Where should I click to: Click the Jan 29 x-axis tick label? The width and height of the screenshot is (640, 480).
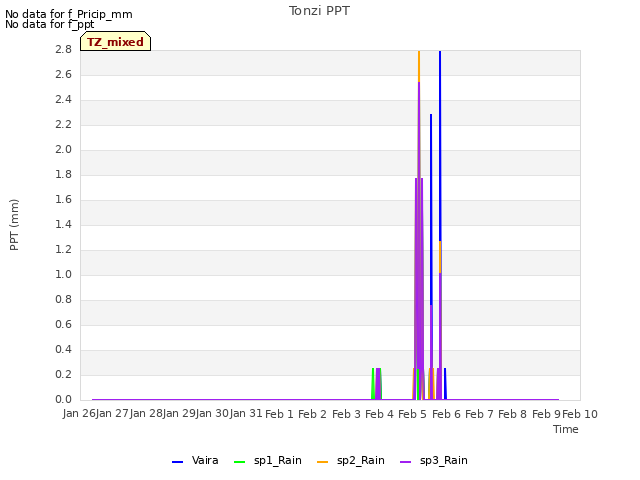click(x=179, y=413)
